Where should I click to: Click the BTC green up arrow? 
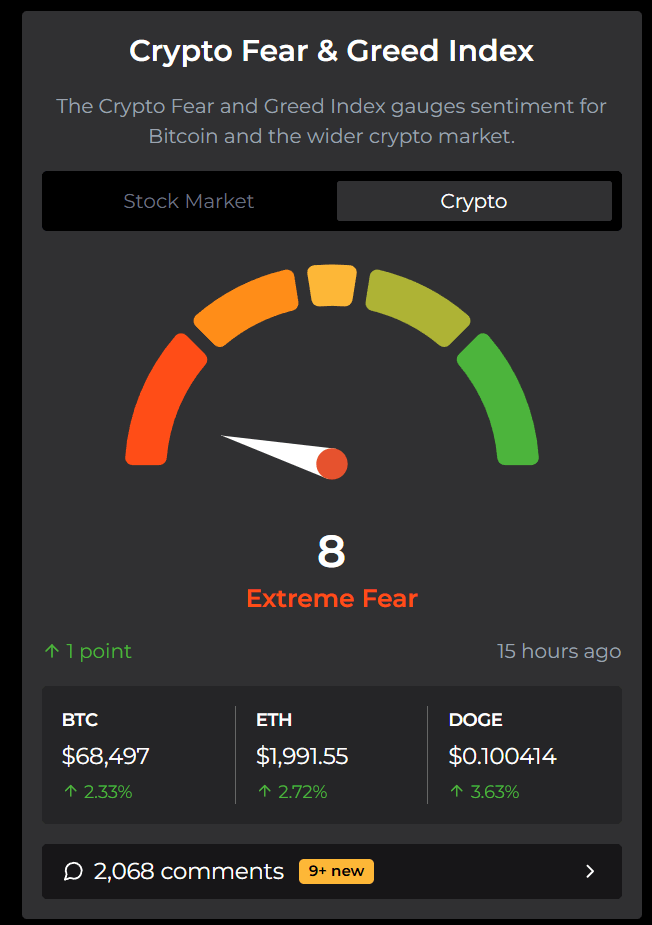[69, 792]
